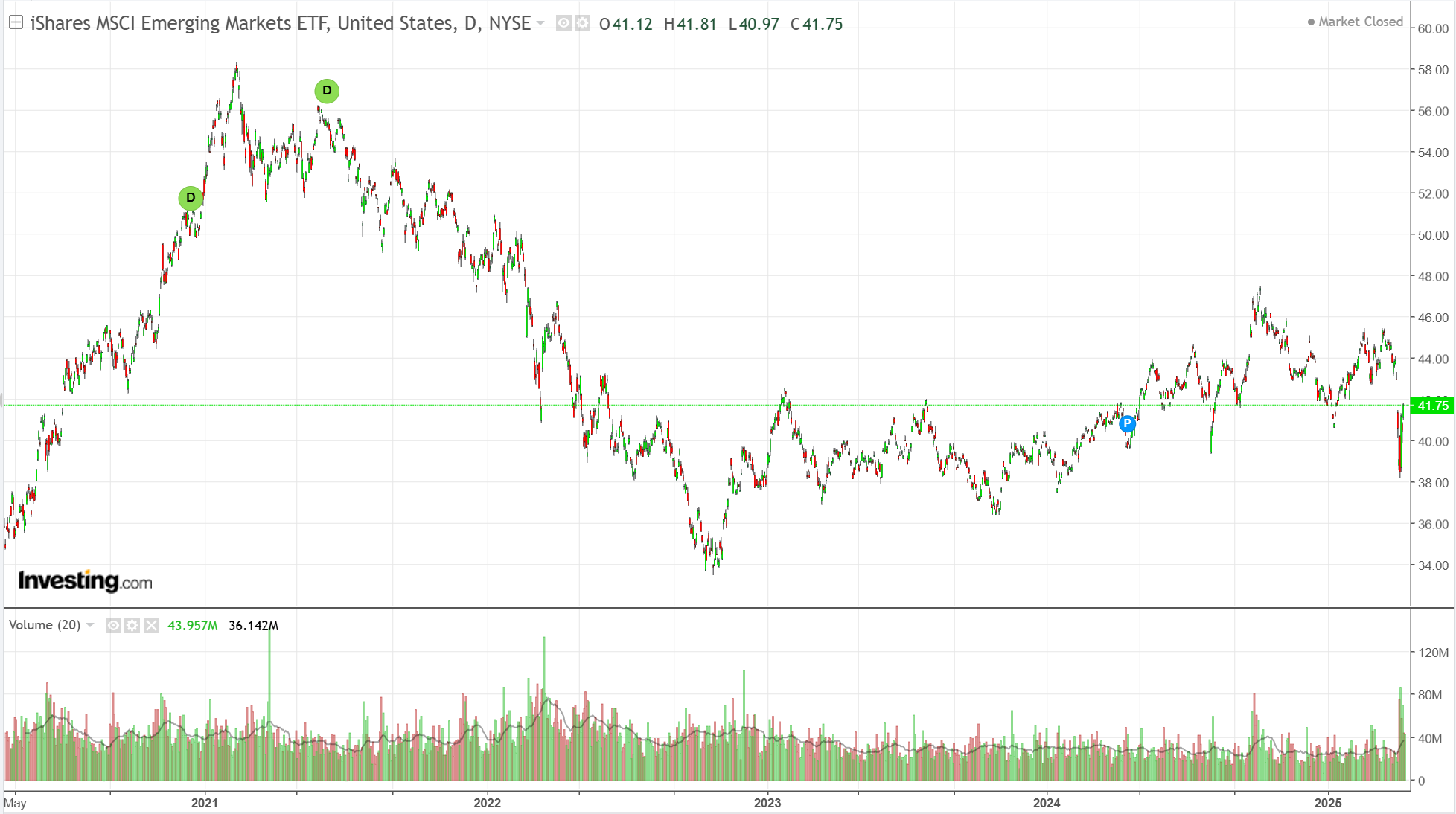Hide Volume indicator using eye icon

pos(113,625)
